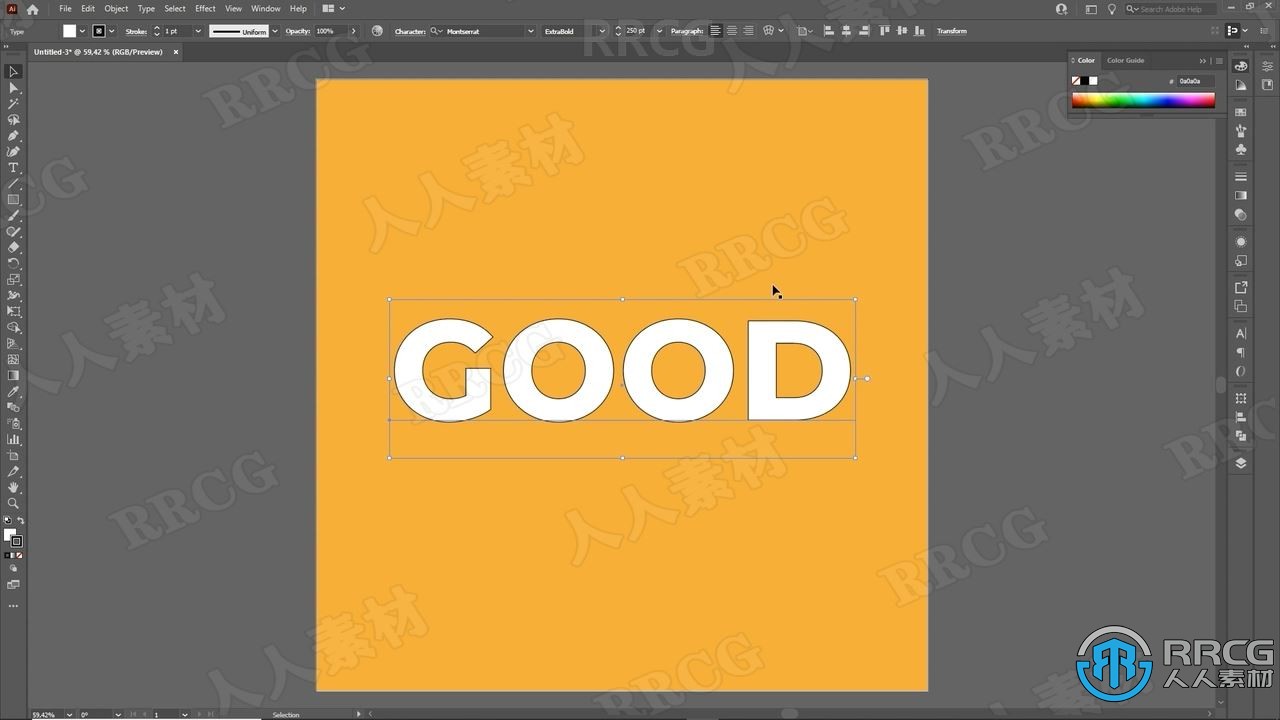Screen dimensions: 1280x720
Task: Expand the Opacity slider arrow
Action: (353, 31)
